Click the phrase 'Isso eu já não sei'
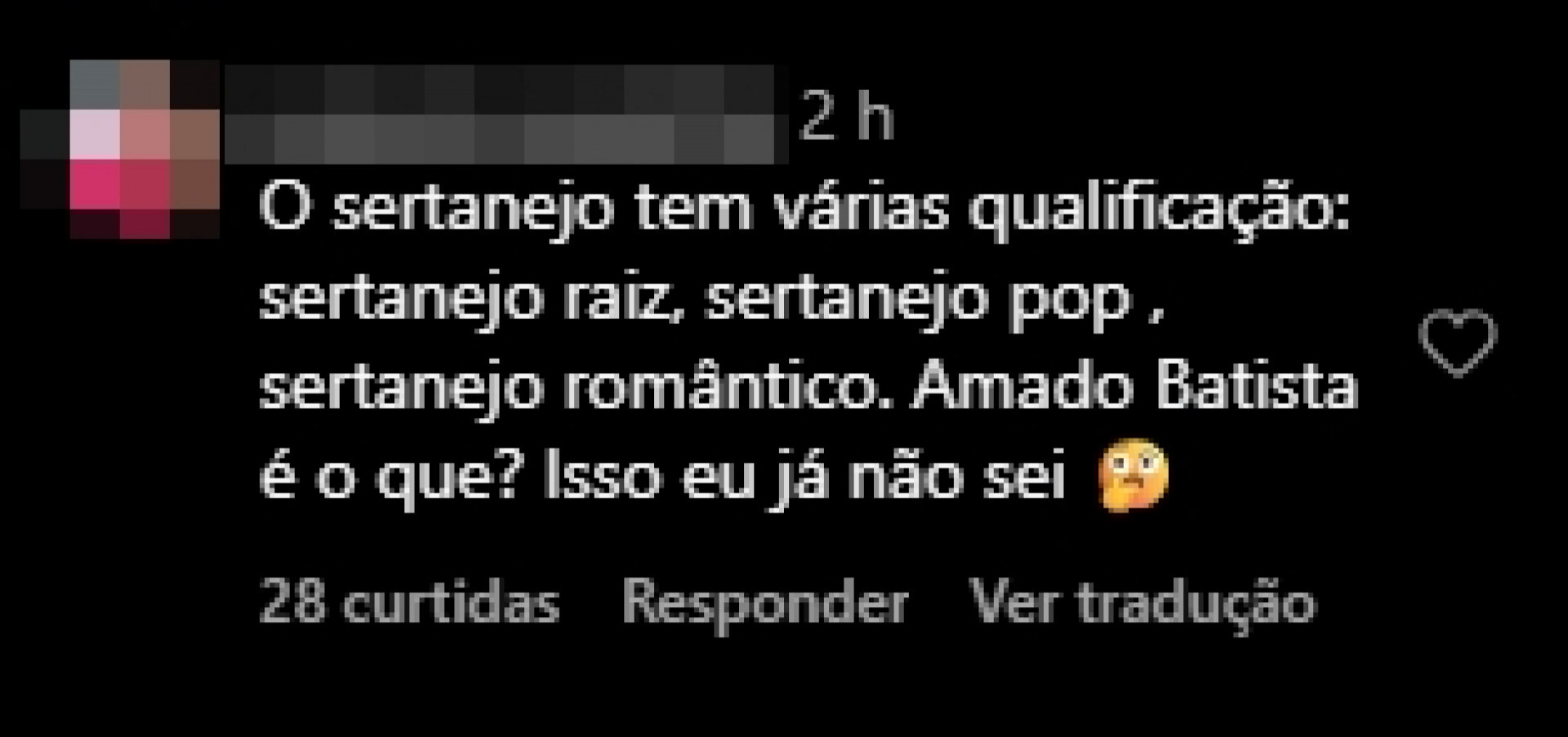 pos(805,477)
